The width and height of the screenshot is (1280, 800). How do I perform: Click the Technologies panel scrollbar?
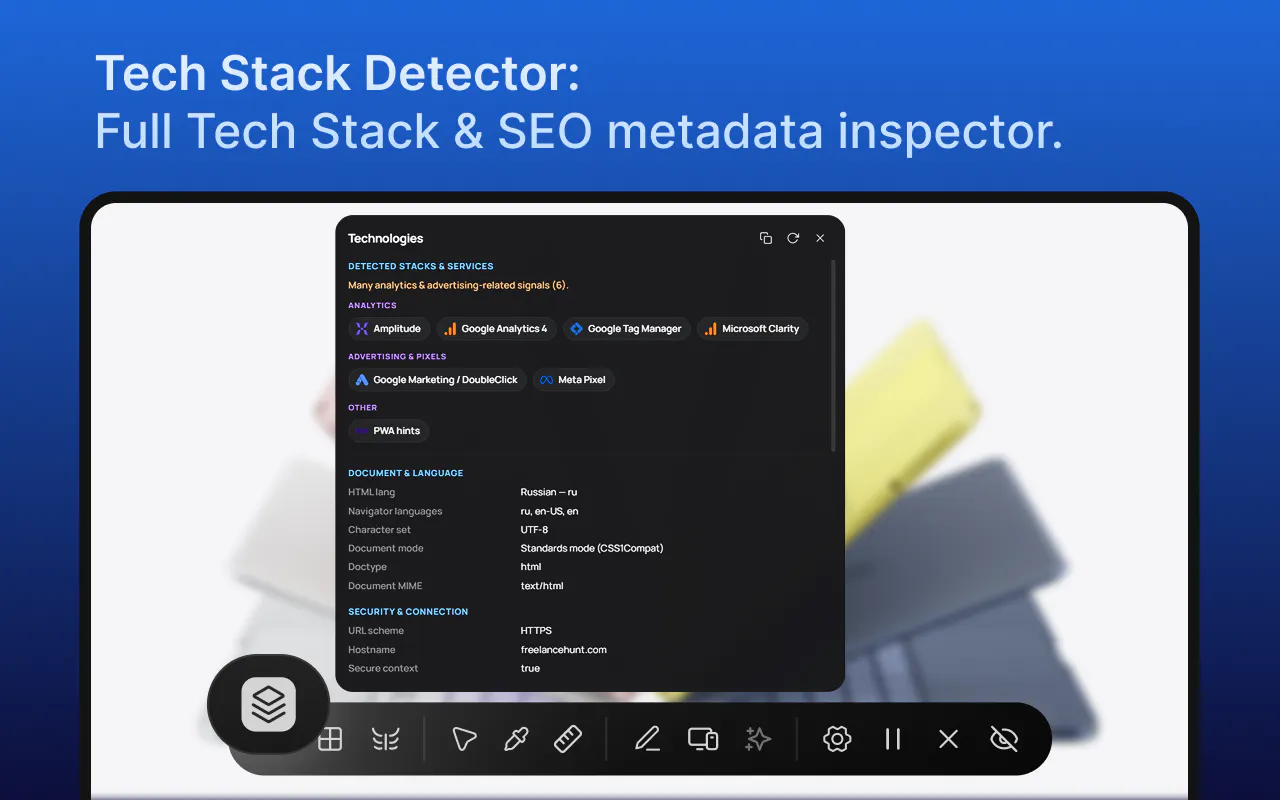(x=833, y=355)
